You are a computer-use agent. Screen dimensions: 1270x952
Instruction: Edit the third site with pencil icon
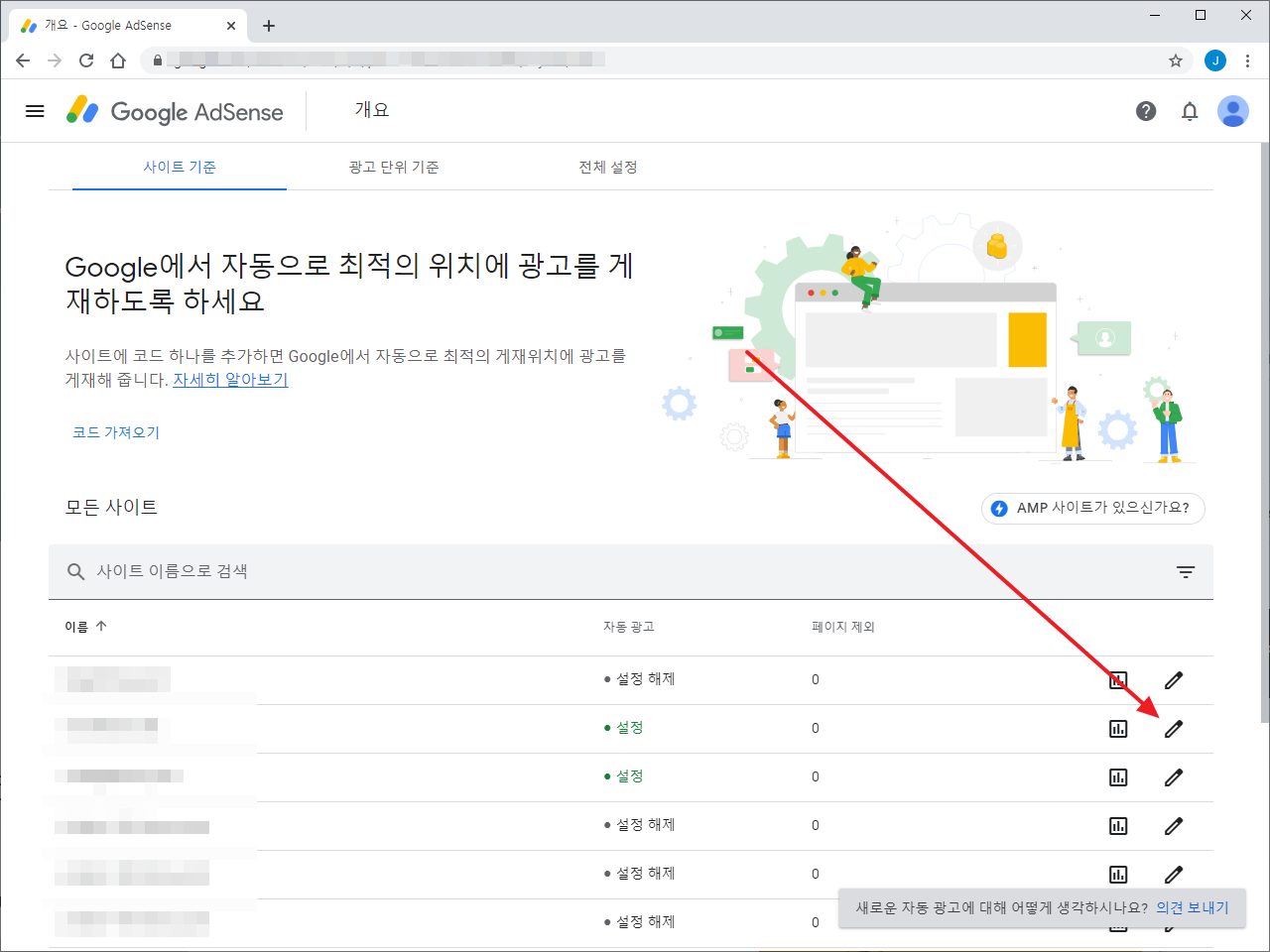click(1174, 777)
